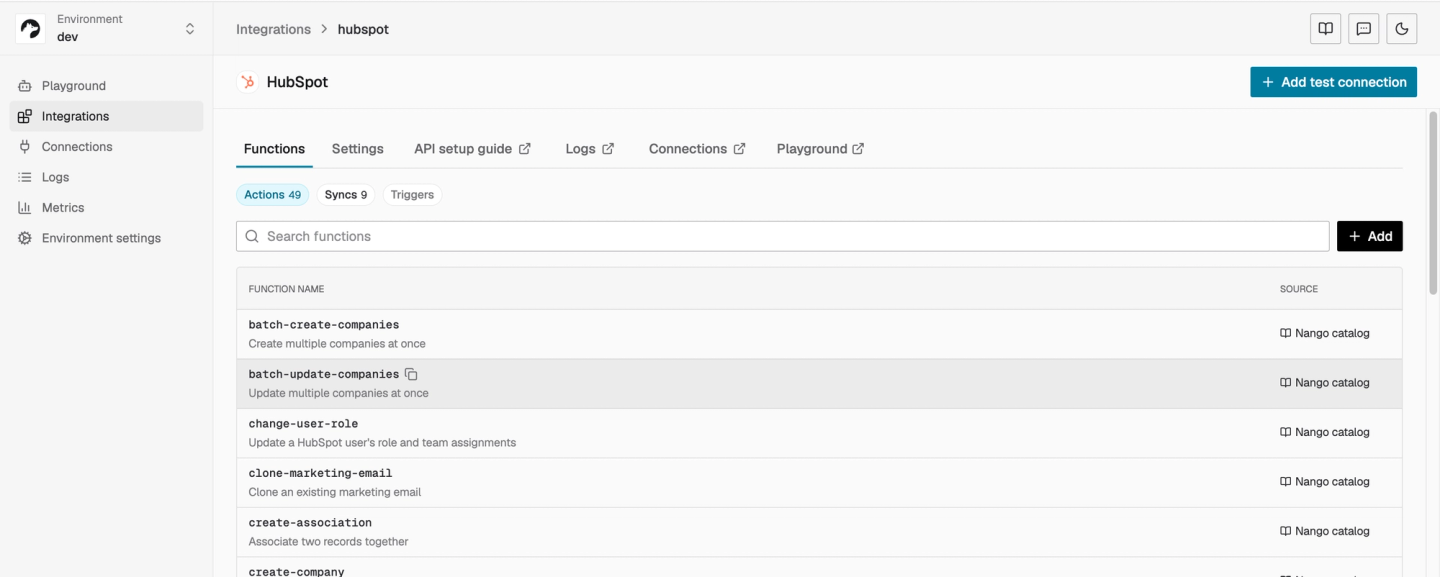
Task: Switch to the Functions tab
Action: (274, 149)
